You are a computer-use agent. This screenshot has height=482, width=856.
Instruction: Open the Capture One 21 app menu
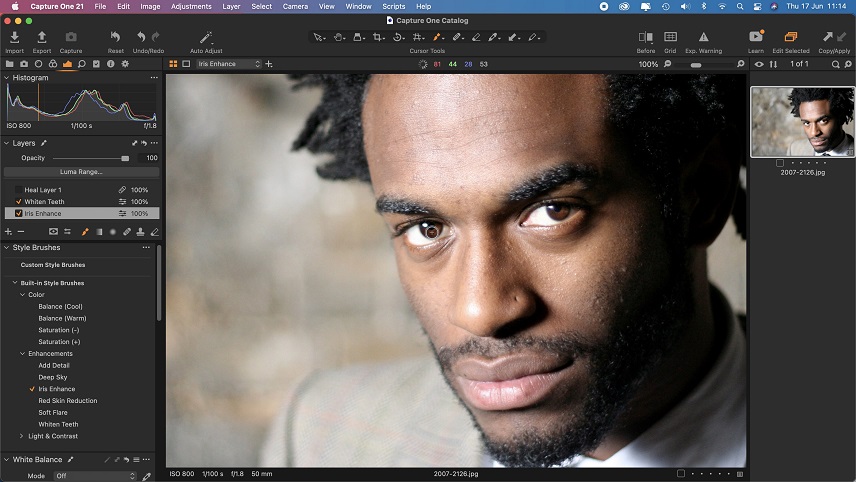[57, 7]
